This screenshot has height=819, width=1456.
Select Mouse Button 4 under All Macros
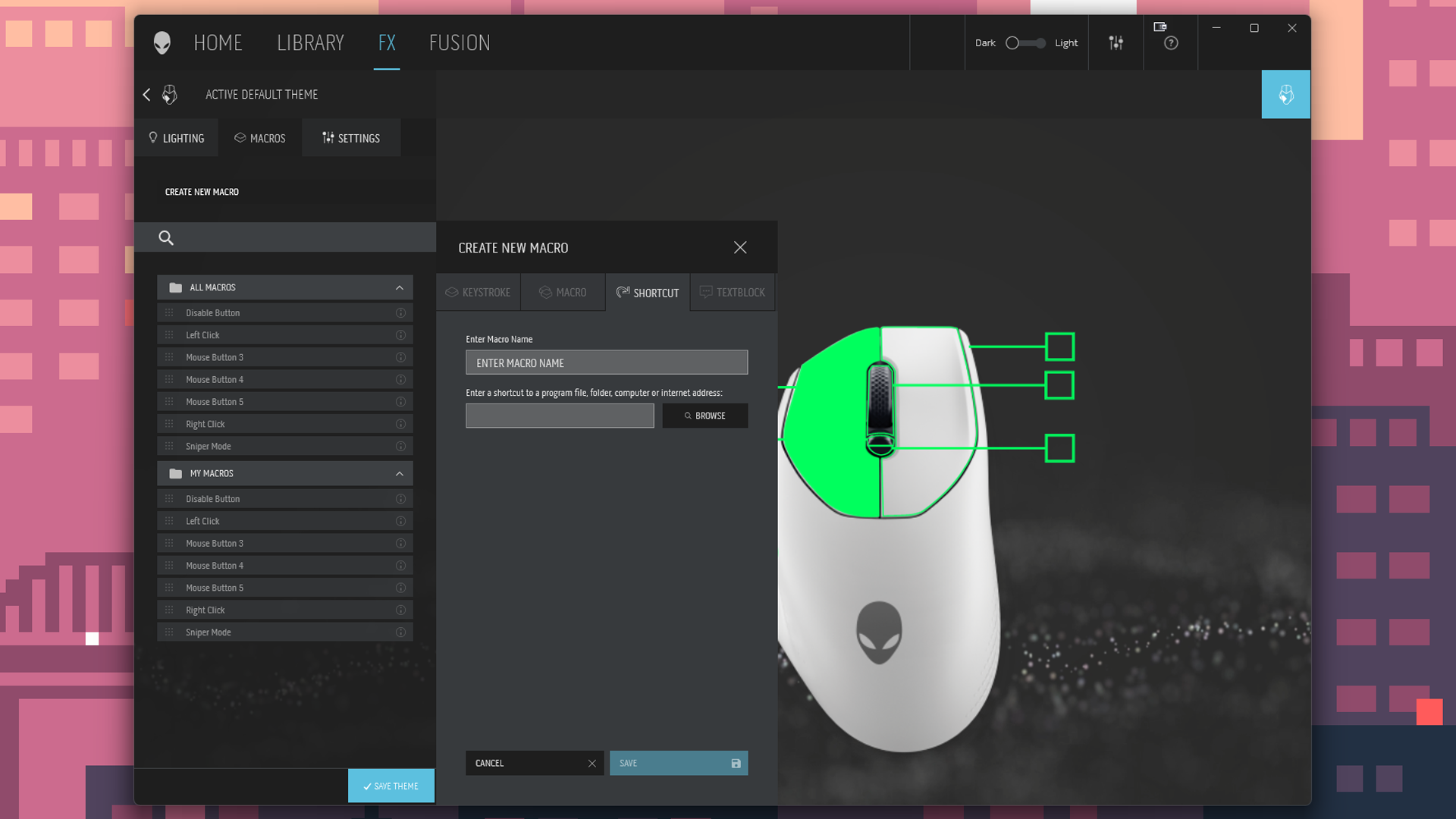285,379
